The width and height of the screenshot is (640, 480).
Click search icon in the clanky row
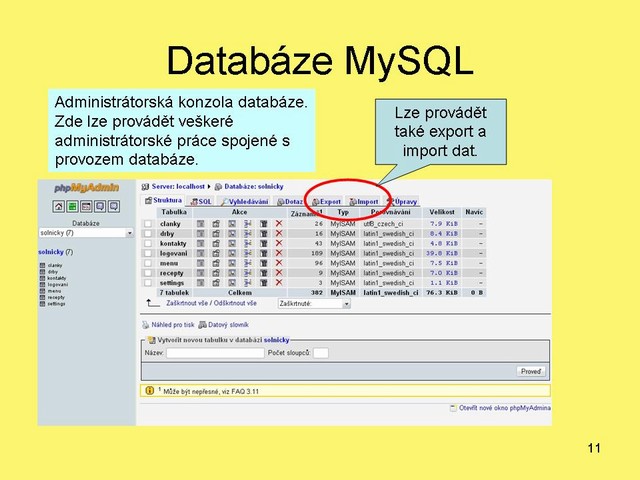232,224
